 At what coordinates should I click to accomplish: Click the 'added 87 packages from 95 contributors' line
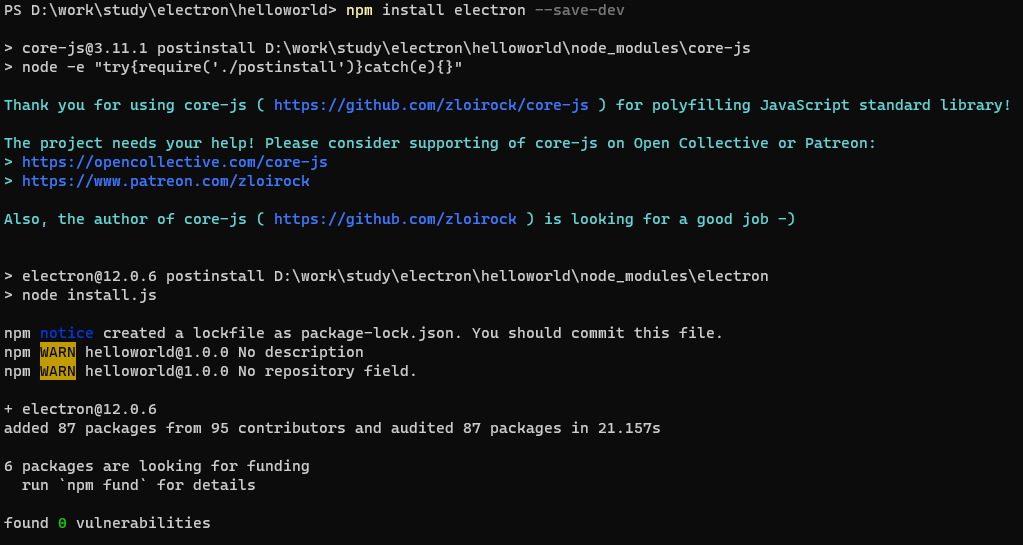(x=332, y=428)
